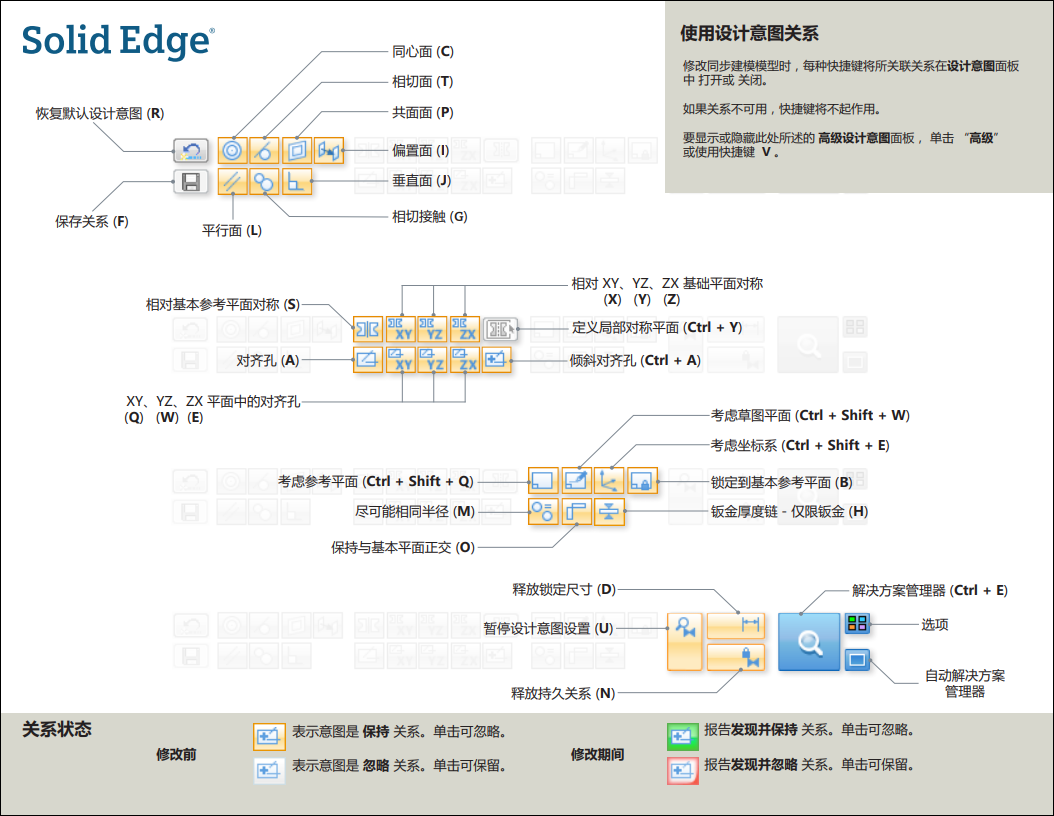Select align holes in XY plane icon

[x=401, y=360]
